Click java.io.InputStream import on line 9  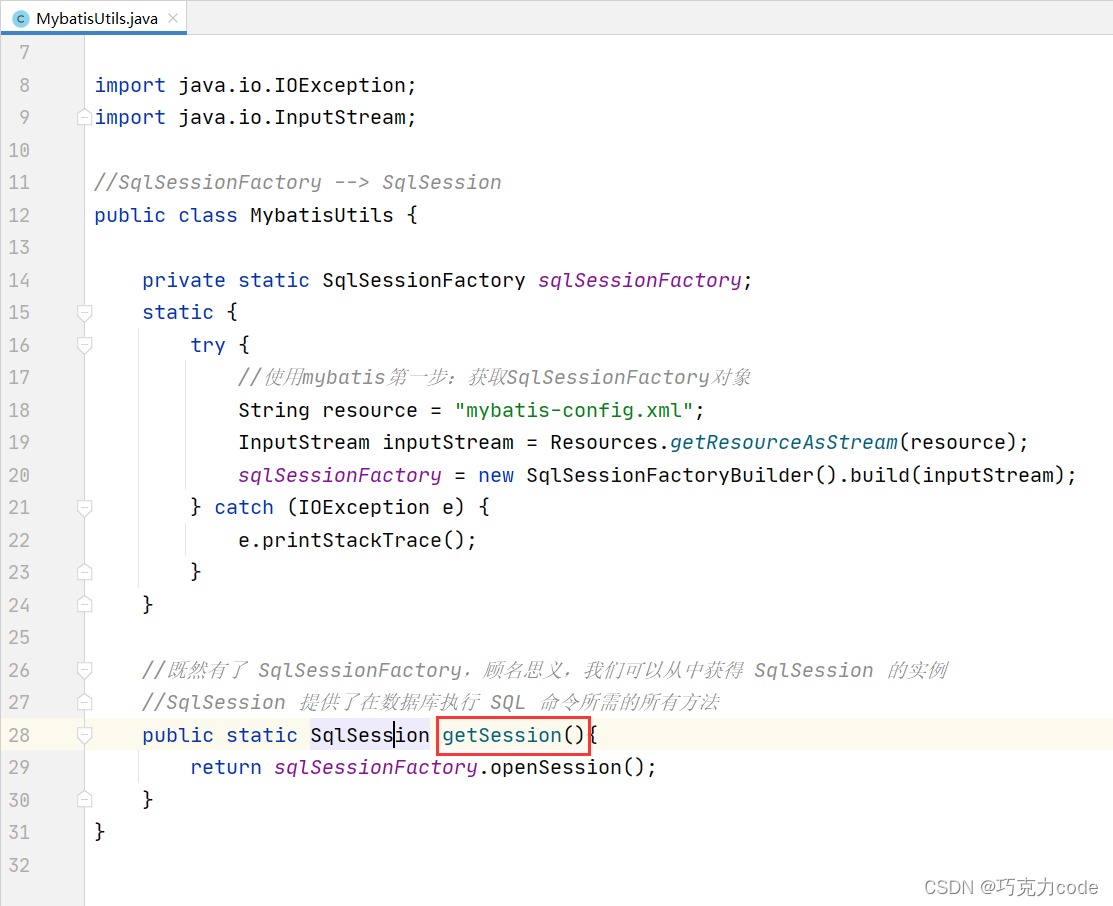292,117
